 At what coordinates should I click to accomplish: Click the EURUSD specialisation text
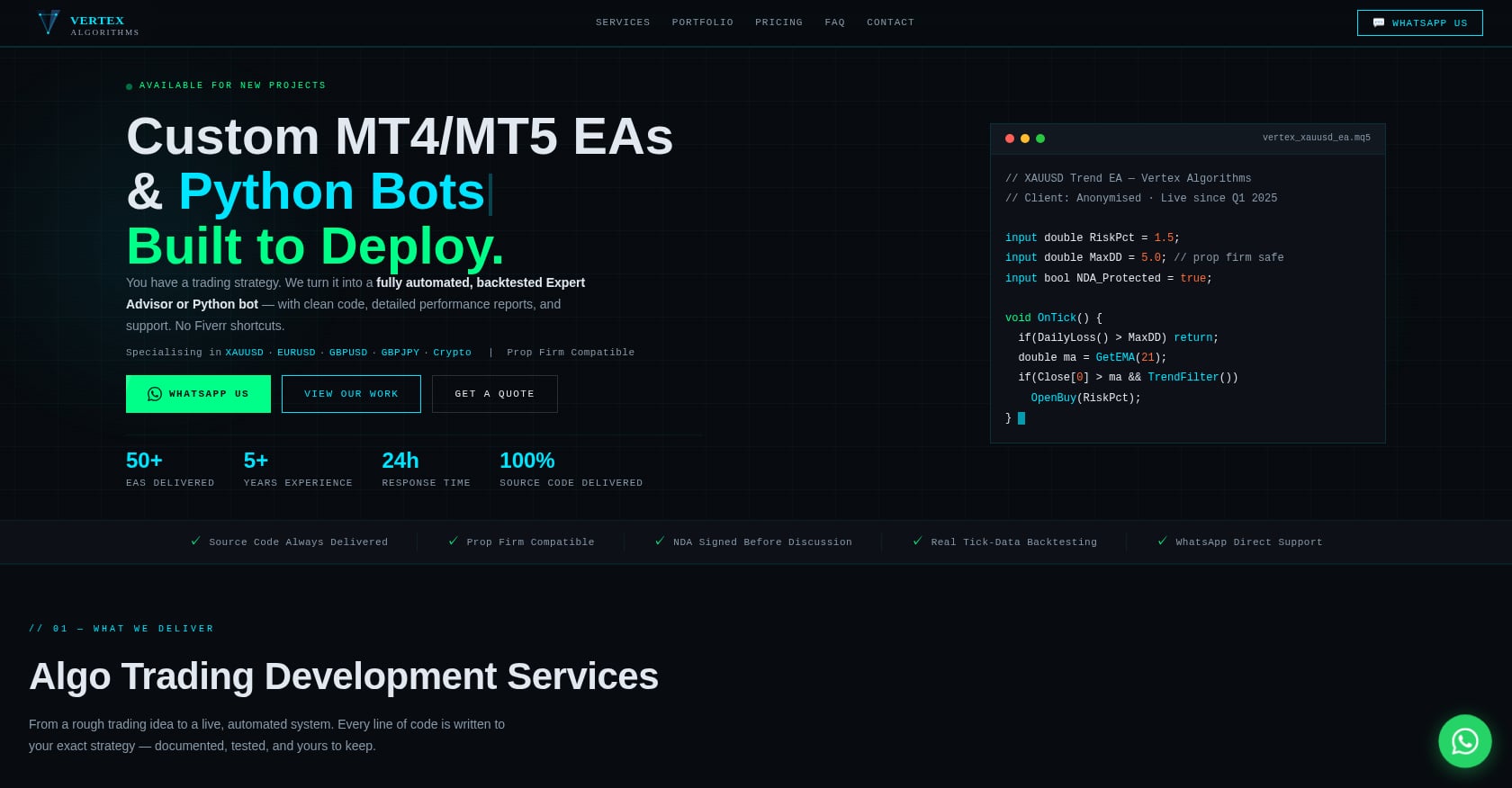(296, 353)
